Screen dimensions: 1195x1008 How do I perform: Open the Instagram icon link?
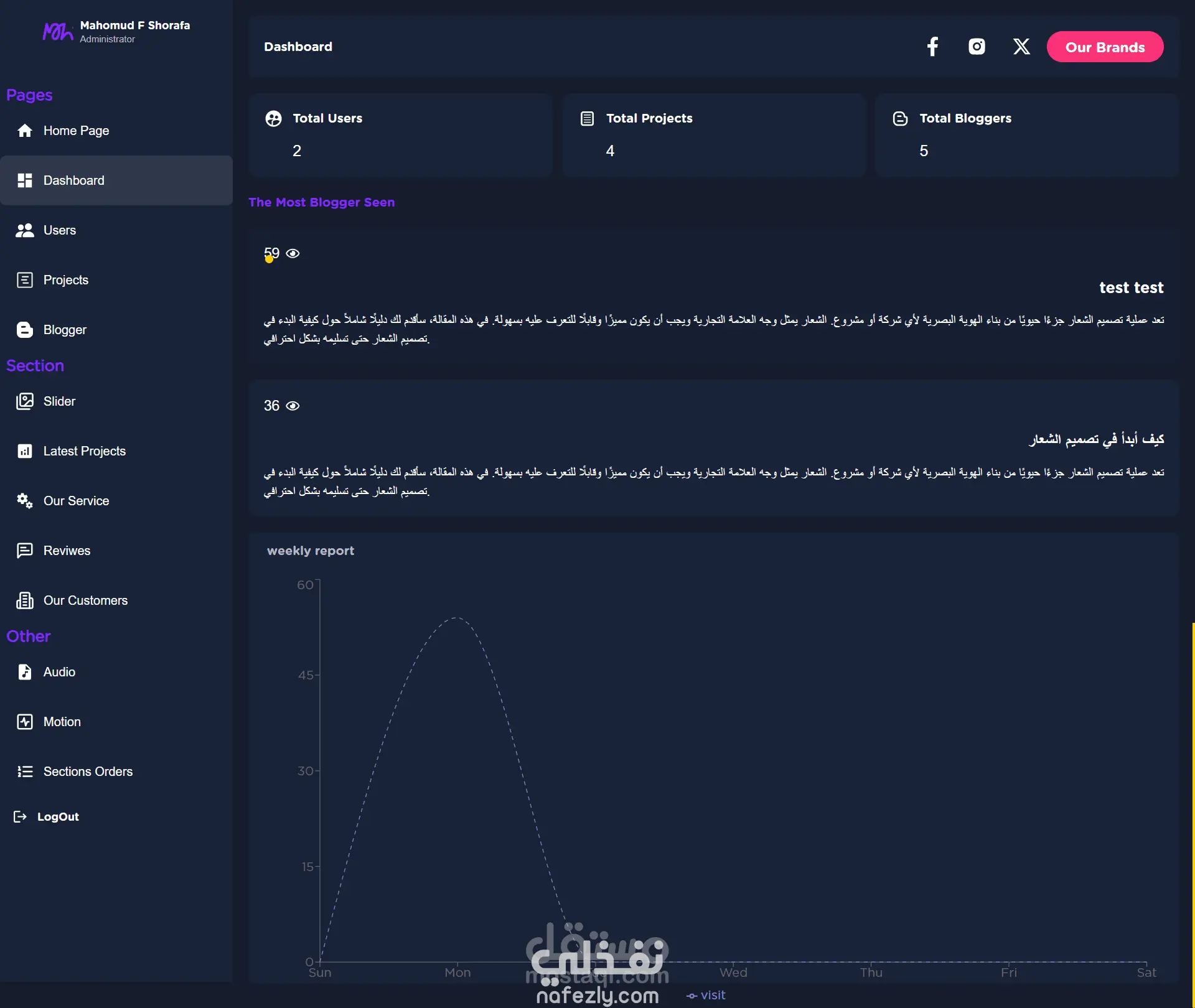pos(977,47)
